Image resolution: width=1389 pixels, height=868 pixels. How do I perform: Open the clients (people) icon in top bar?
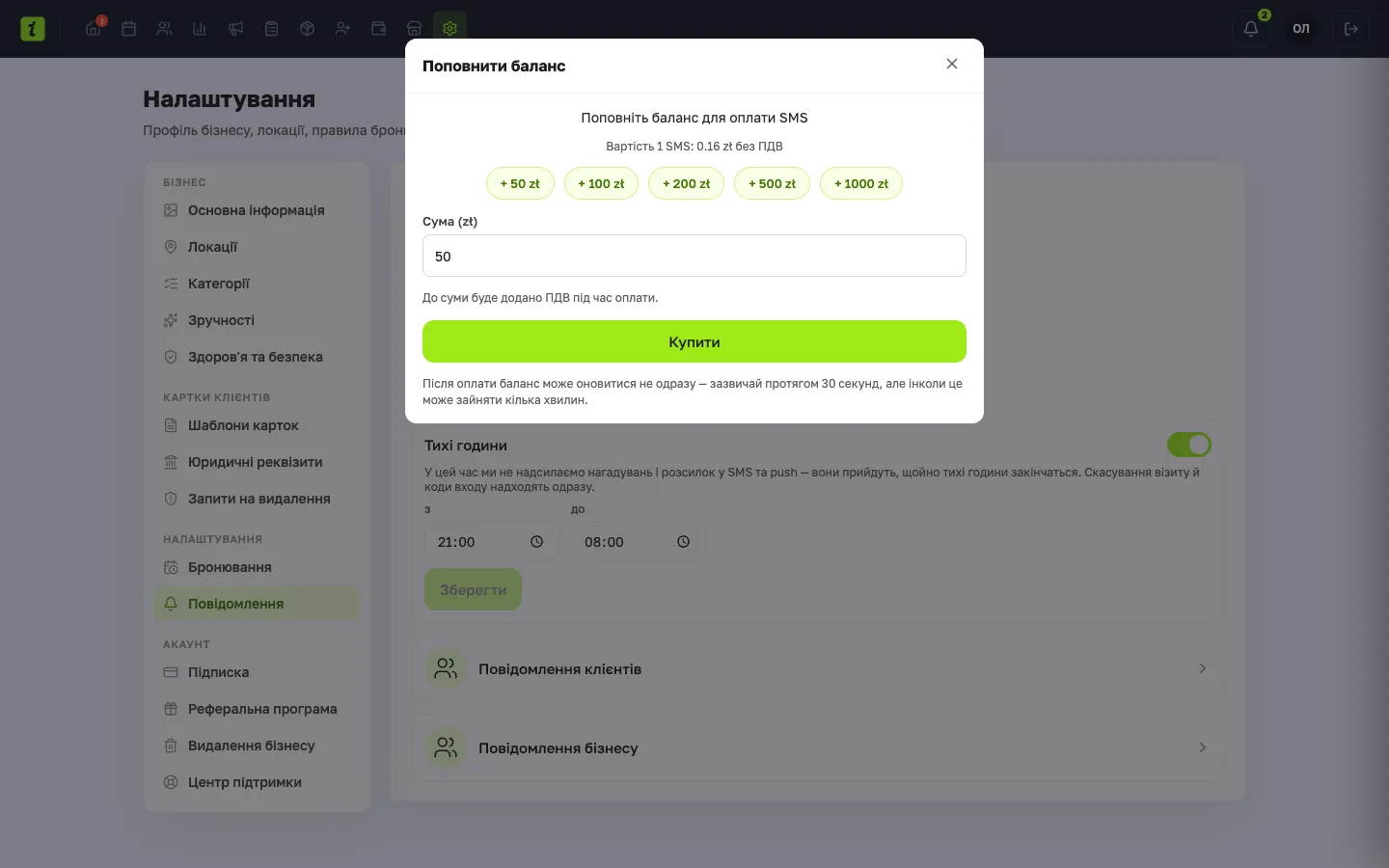coord(165,29)
